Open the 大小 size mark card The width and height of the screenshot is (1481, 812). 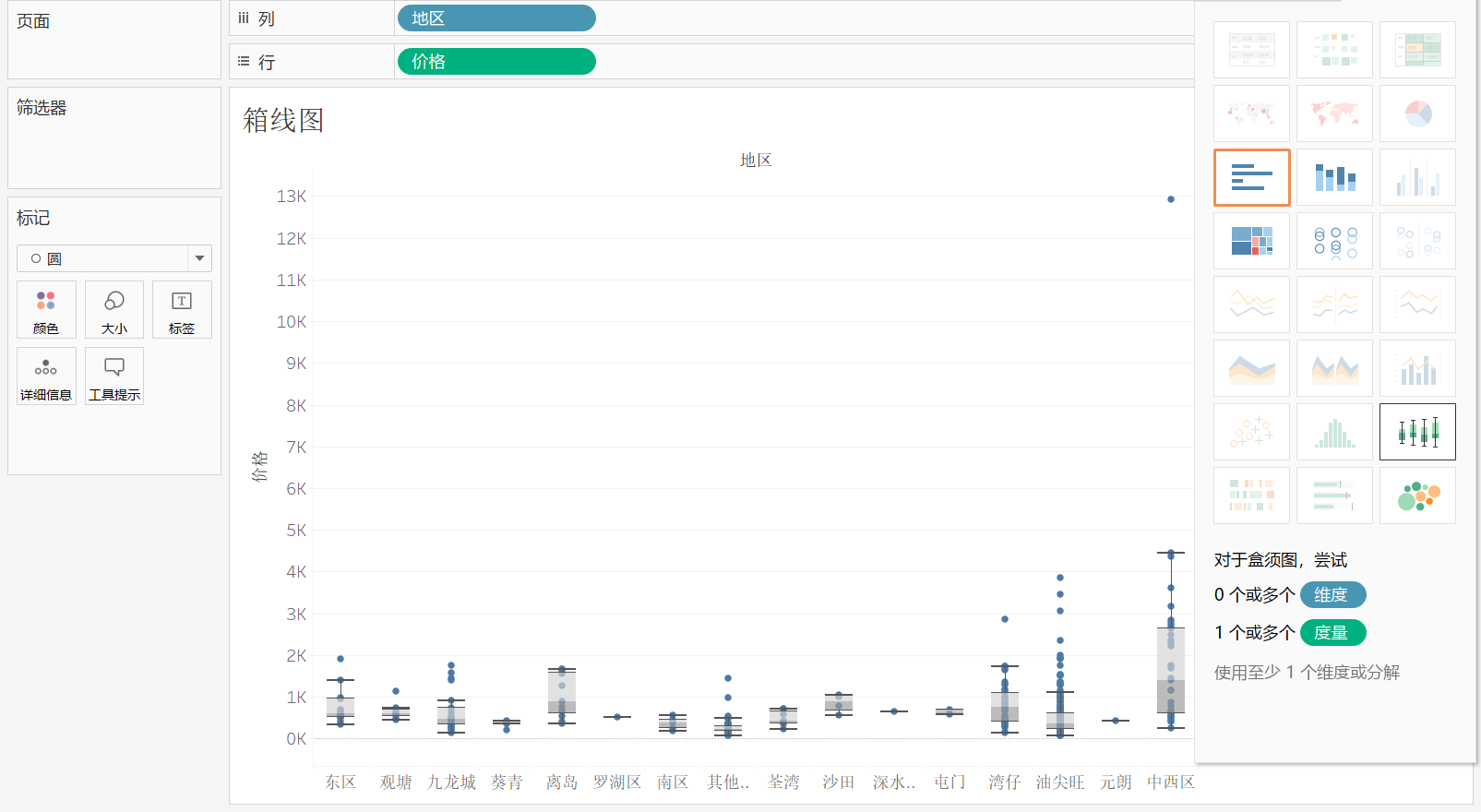(114, 310)
